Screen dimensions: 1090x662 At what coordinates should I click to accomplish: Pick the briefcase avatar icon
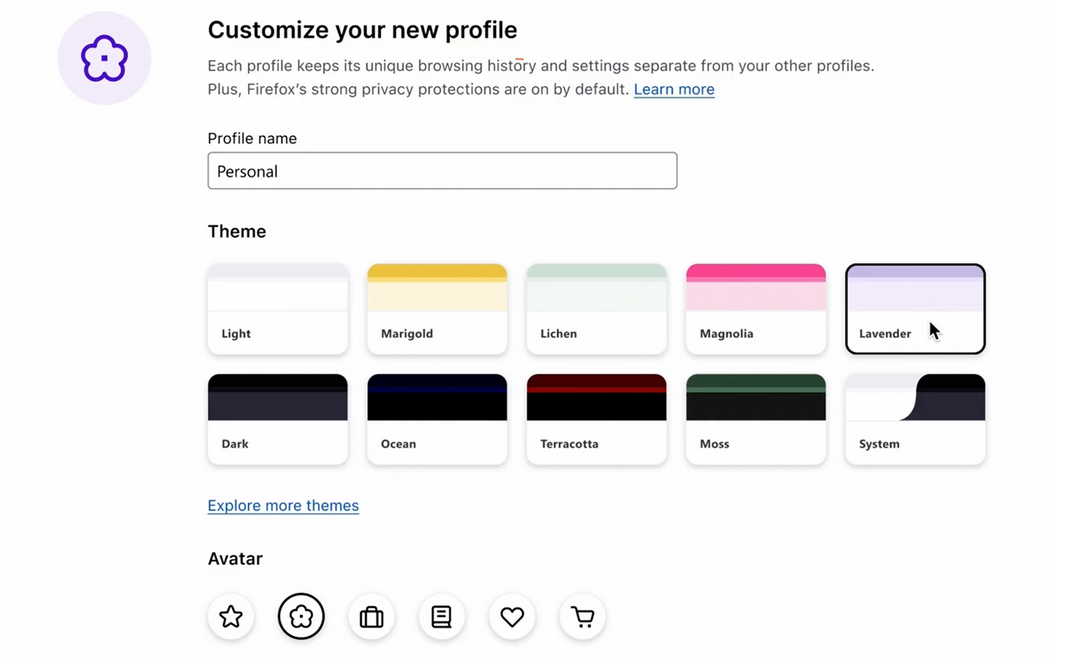coord(371,617)
